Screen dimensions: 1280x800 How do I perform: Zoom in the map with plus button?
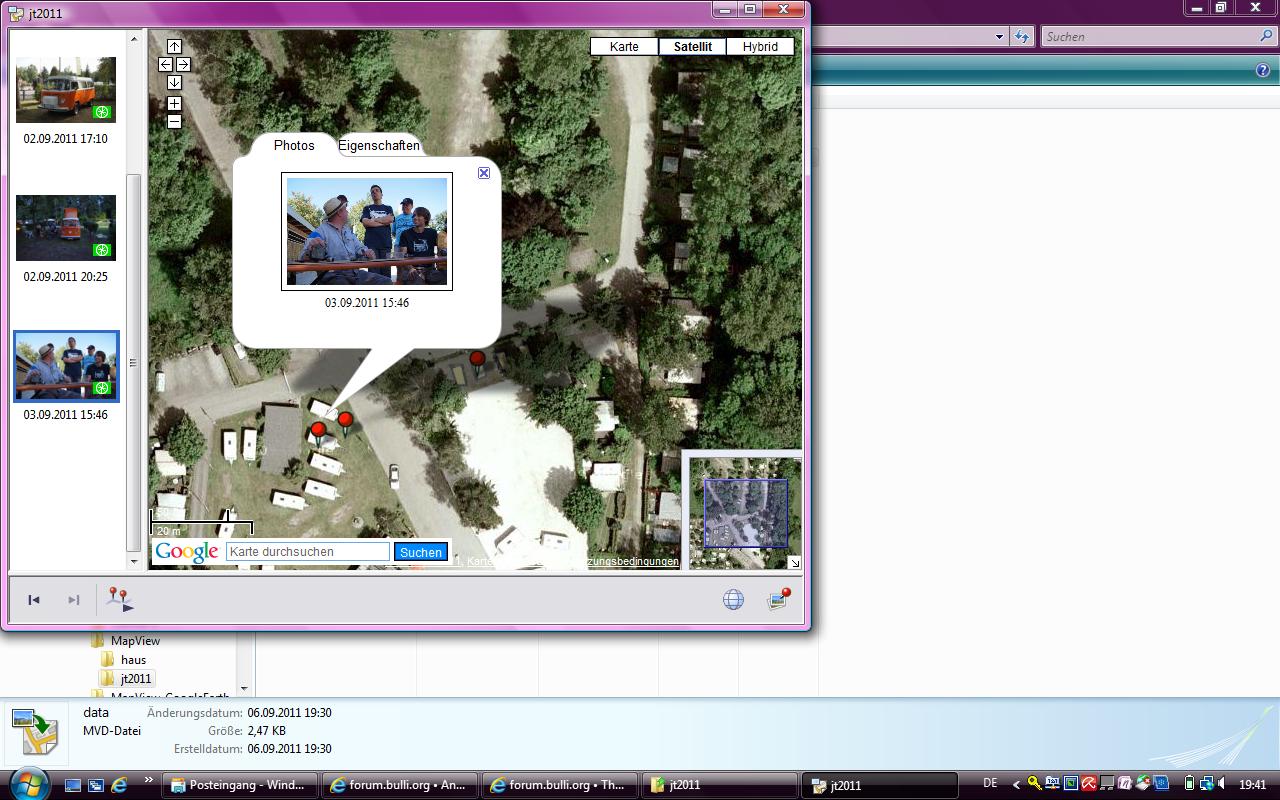click(x=174, y=104)
